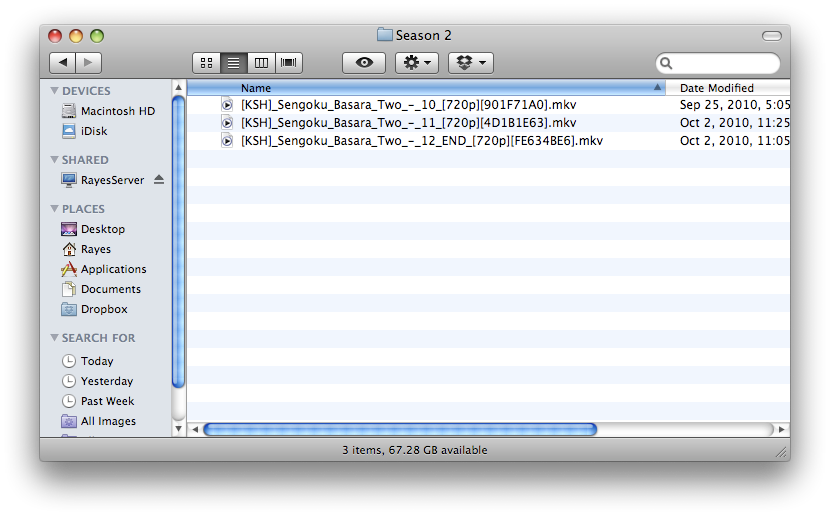The image size is (830, 516).
Task: Click the episode 11 video file icon
Action: (x=227, y=123)
